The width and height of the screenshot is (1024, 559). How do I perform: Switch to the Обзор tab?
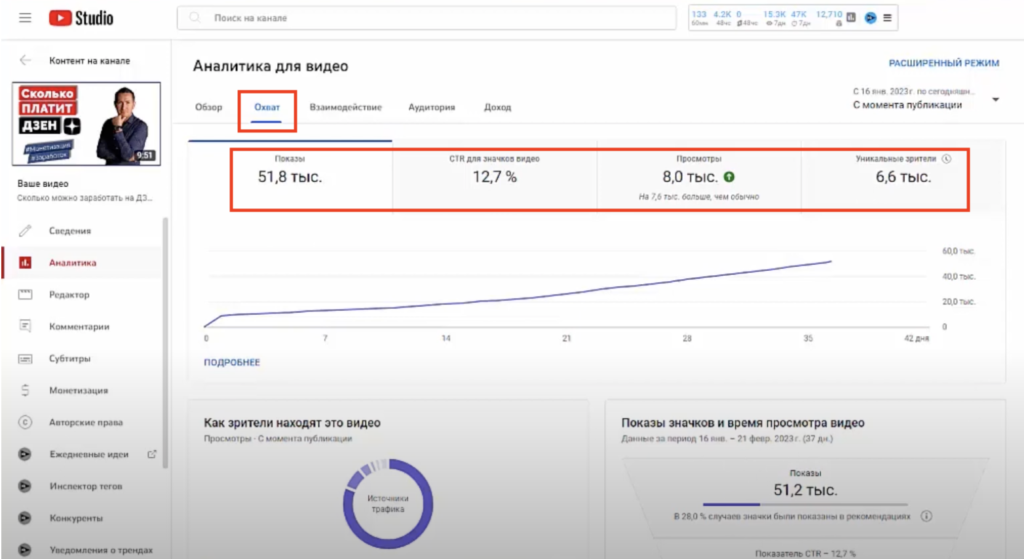208,107
